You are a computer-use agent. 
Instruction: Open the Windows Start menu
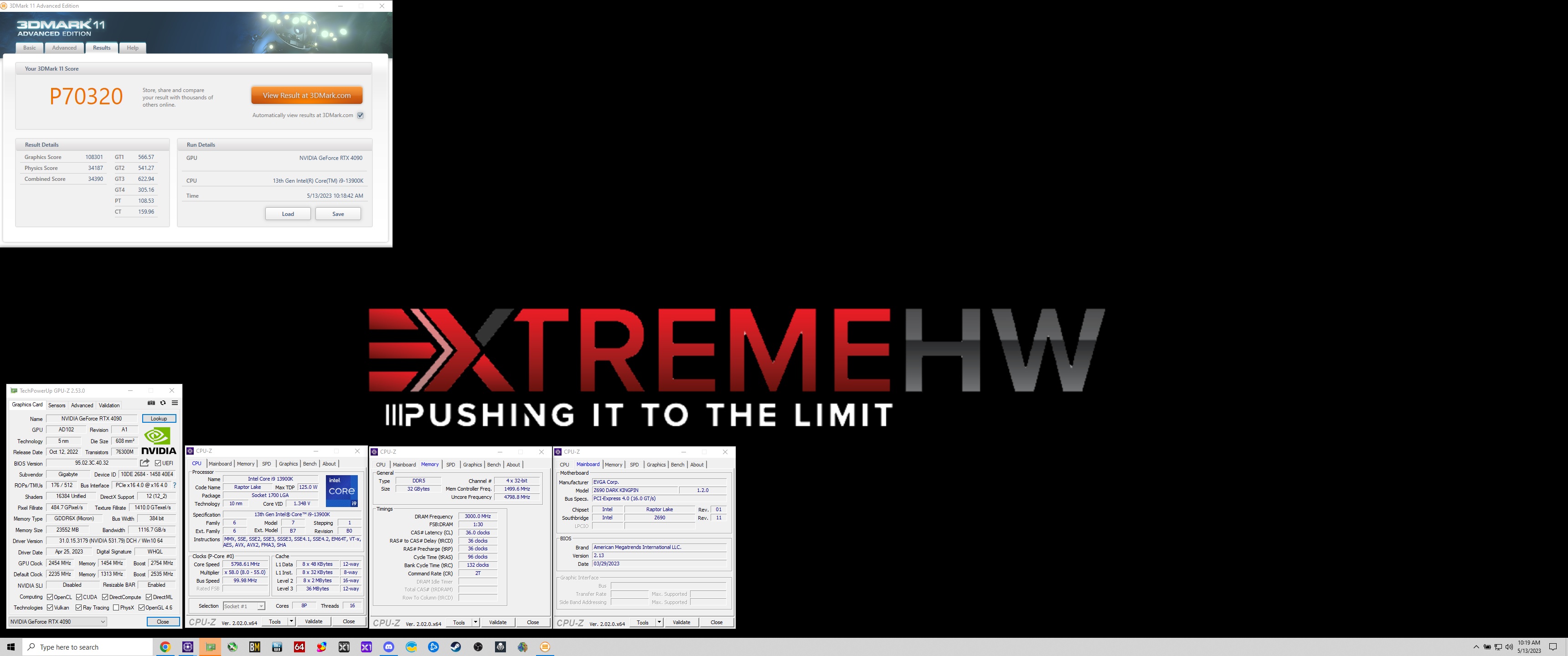(x=10, y=647)
